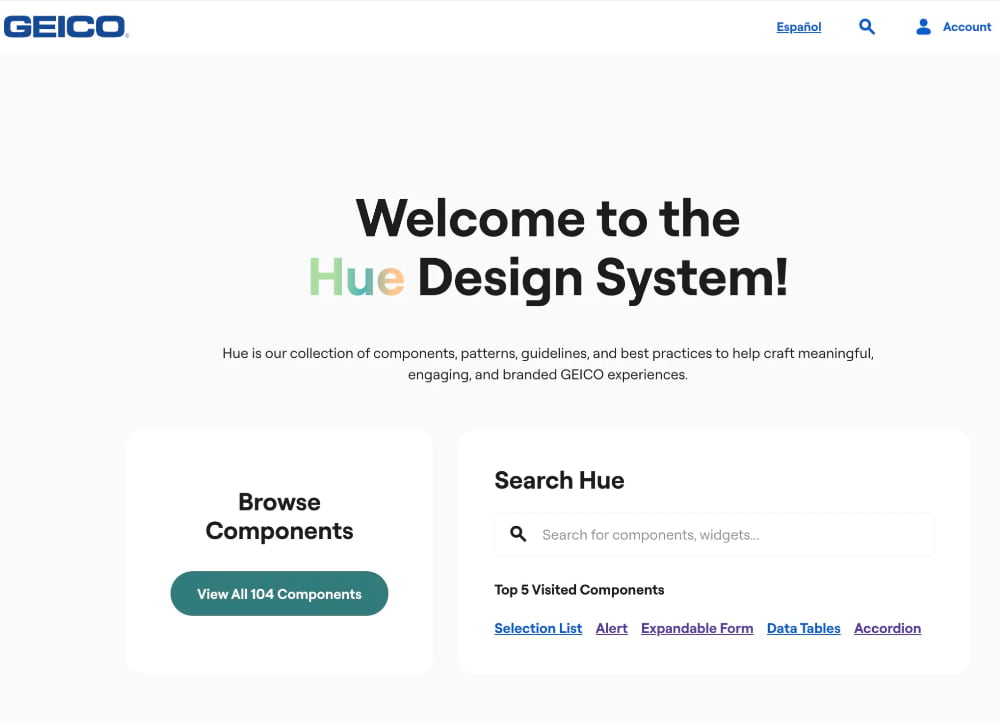This screenshot has width=1000, height=721.
Task: Focus the Search for components input field
Action: point(714,534)
